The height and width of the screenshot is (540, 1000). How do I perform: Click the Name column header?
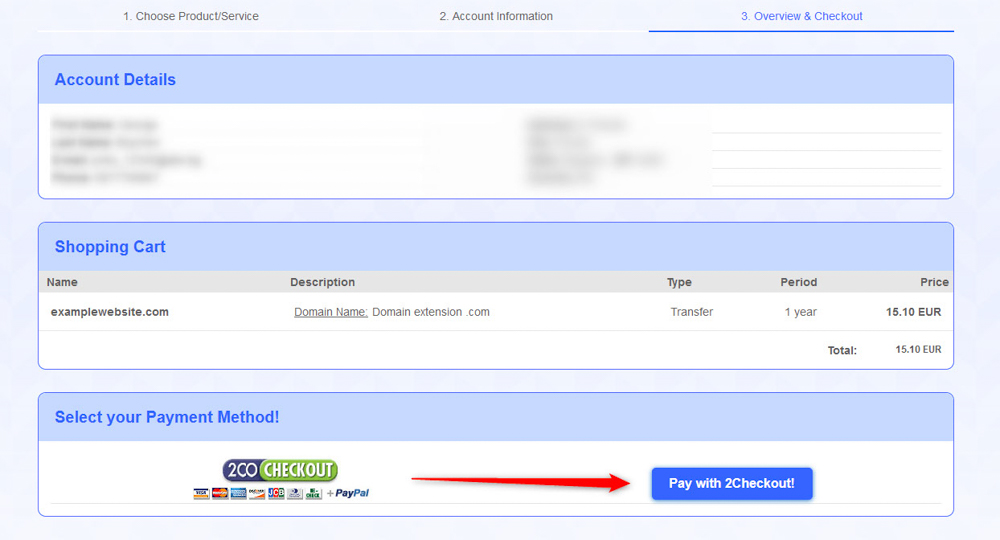point(62,282)
